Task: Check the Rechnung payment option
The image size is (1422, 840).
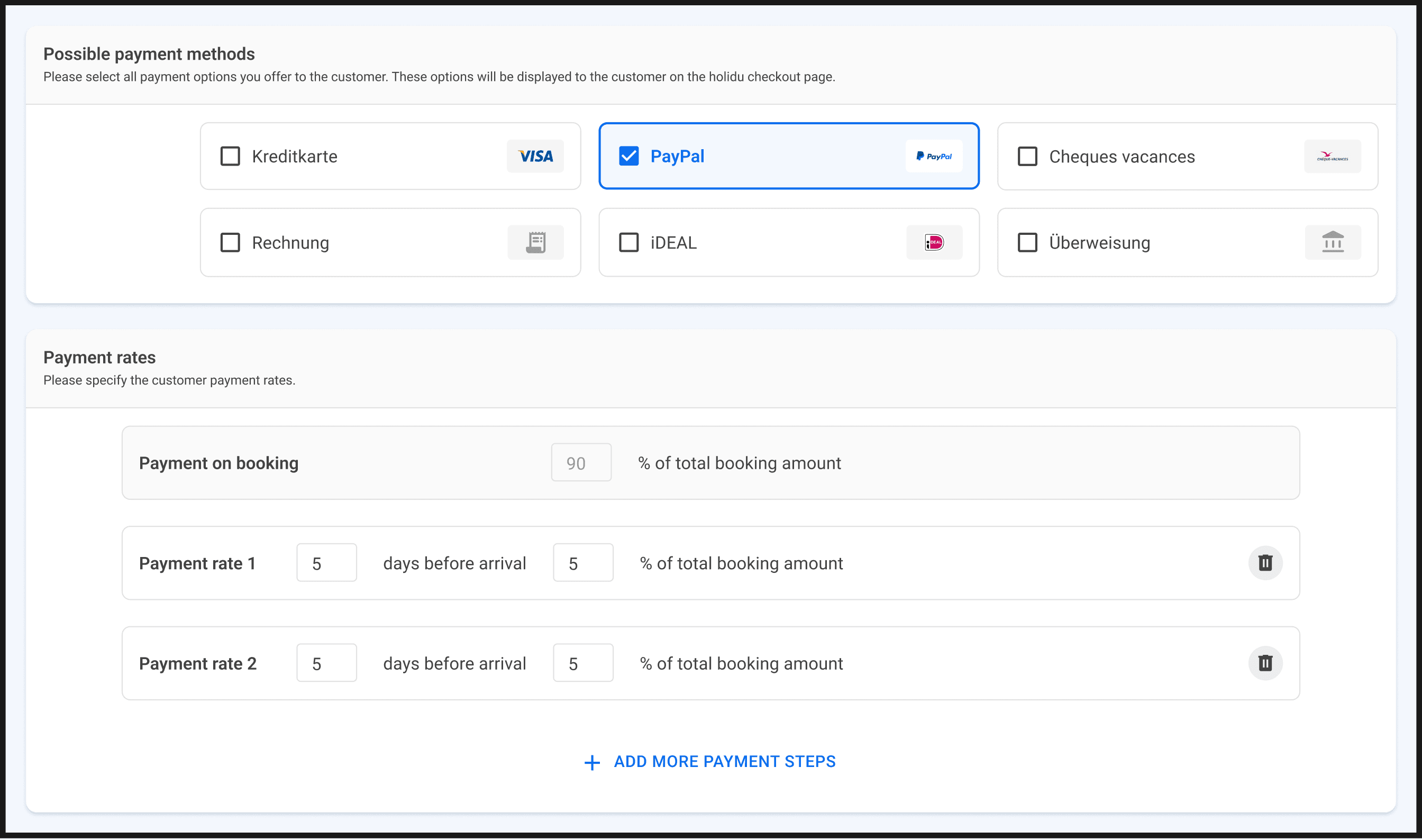Action: pos(230,242)
